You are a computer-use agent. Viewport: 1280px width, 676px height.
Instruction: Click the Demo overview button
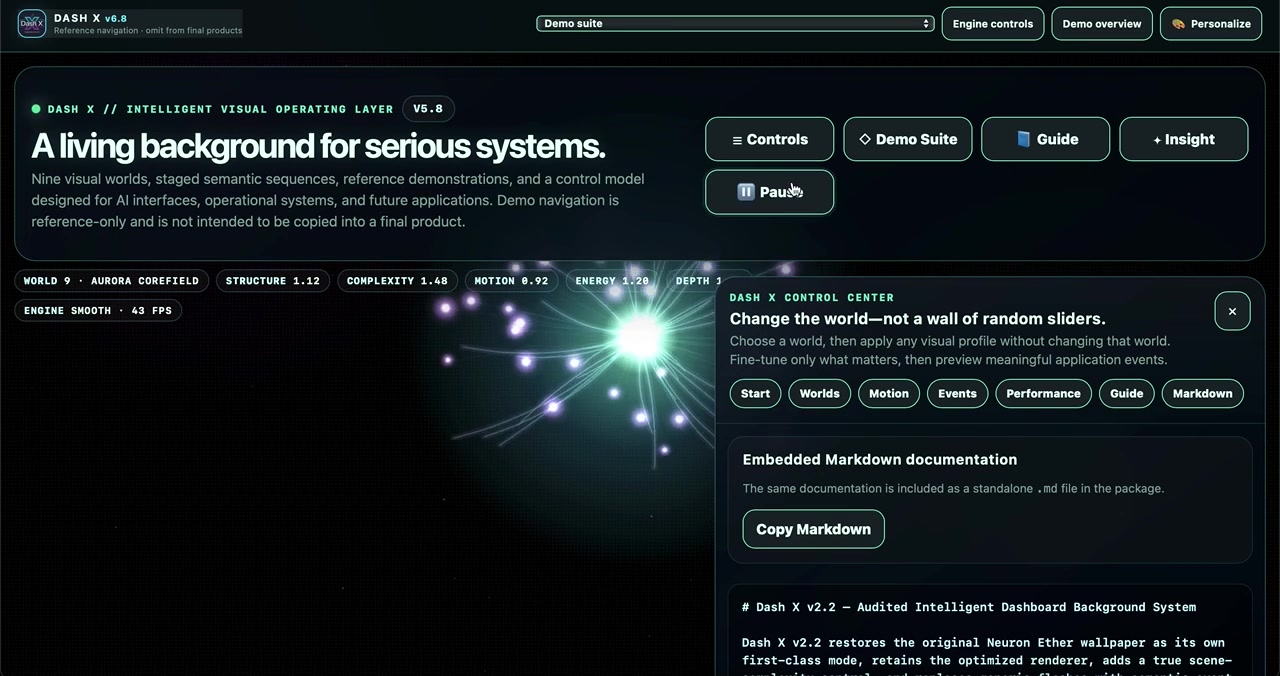pos(1102,24)
